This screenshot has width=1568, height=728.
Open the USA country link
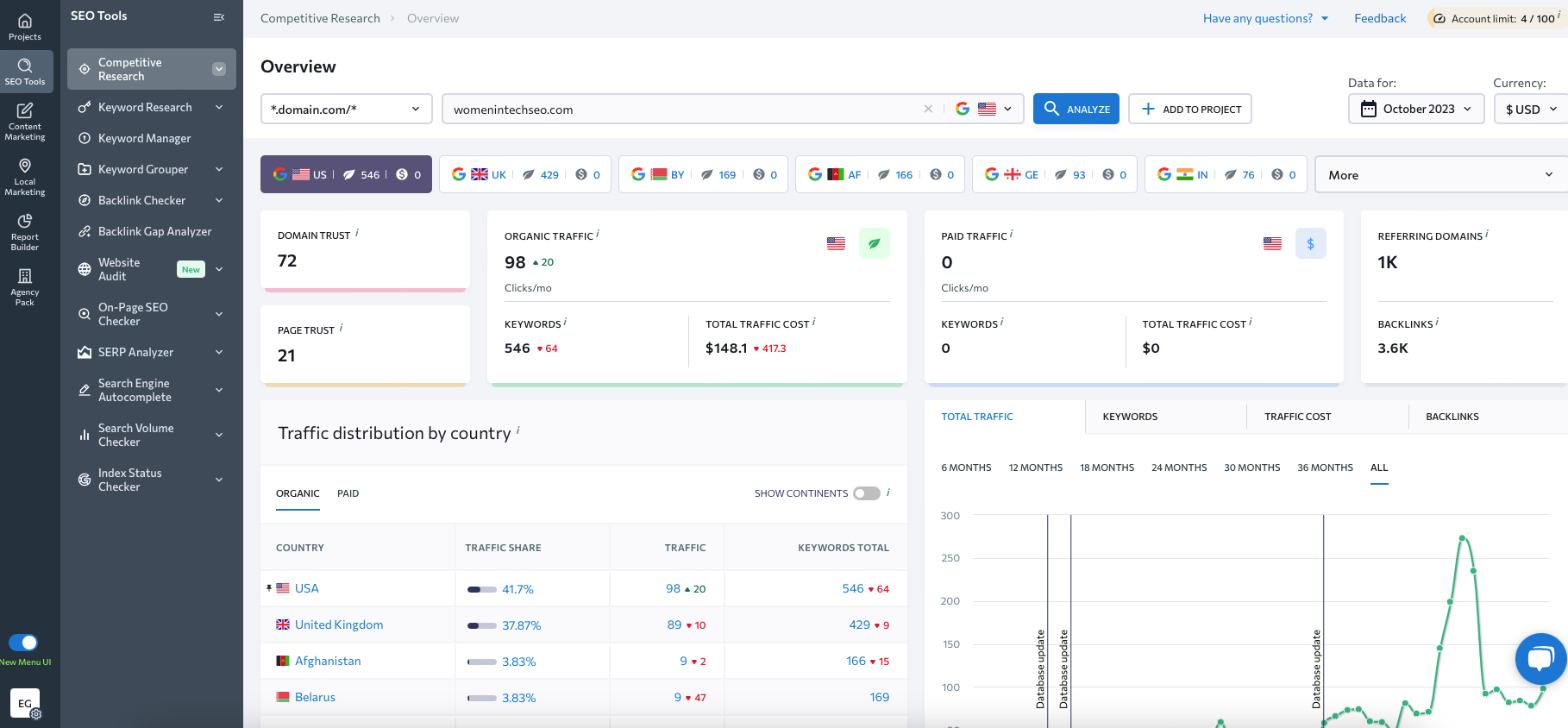point(307,588)
